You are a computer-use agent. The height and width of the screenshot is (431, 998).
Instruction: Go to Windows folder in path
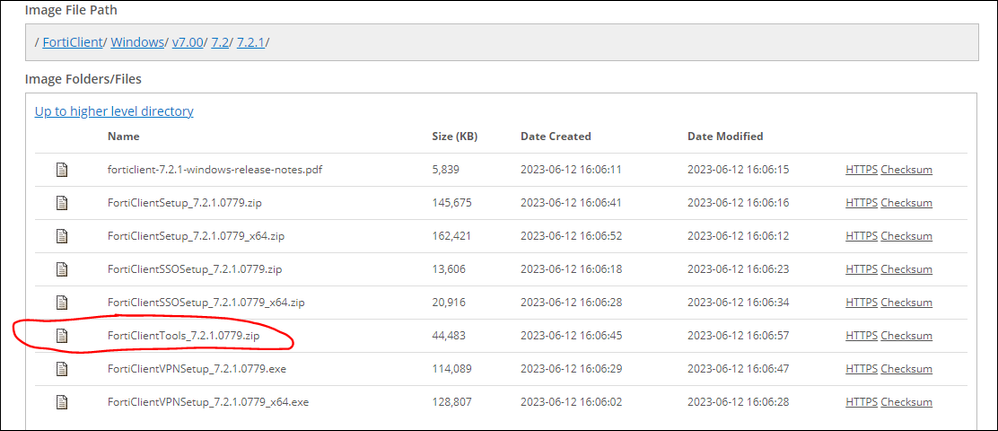coord(136,42)
